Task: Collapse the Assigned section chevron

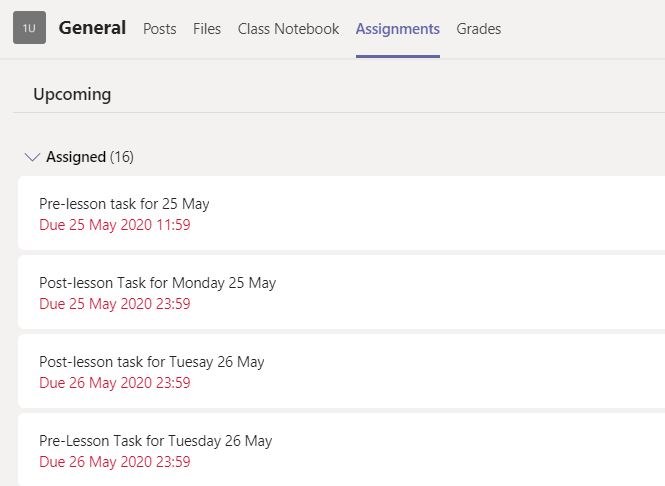Action: pos(32,157)
